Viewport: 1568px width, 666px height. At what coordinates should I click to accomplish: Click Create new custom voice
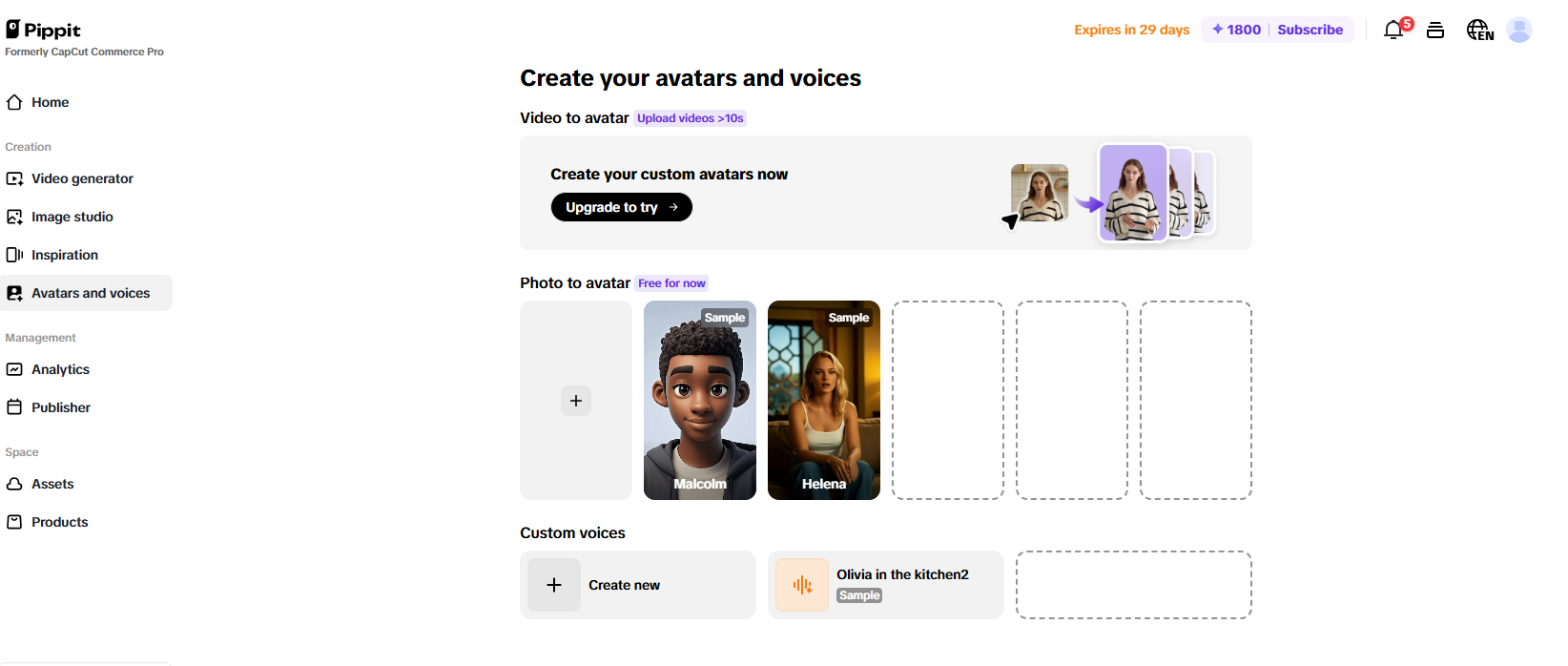(624, 585)
